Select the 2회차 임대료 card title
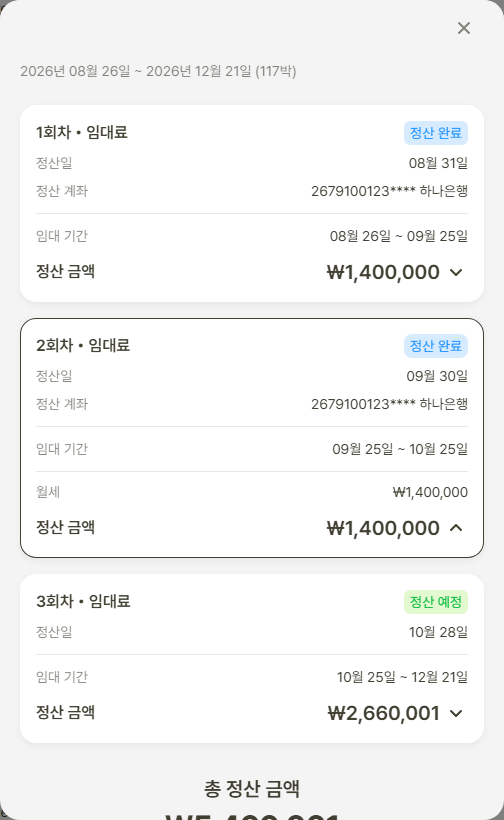Screen dimensions: 504x820 83,345
